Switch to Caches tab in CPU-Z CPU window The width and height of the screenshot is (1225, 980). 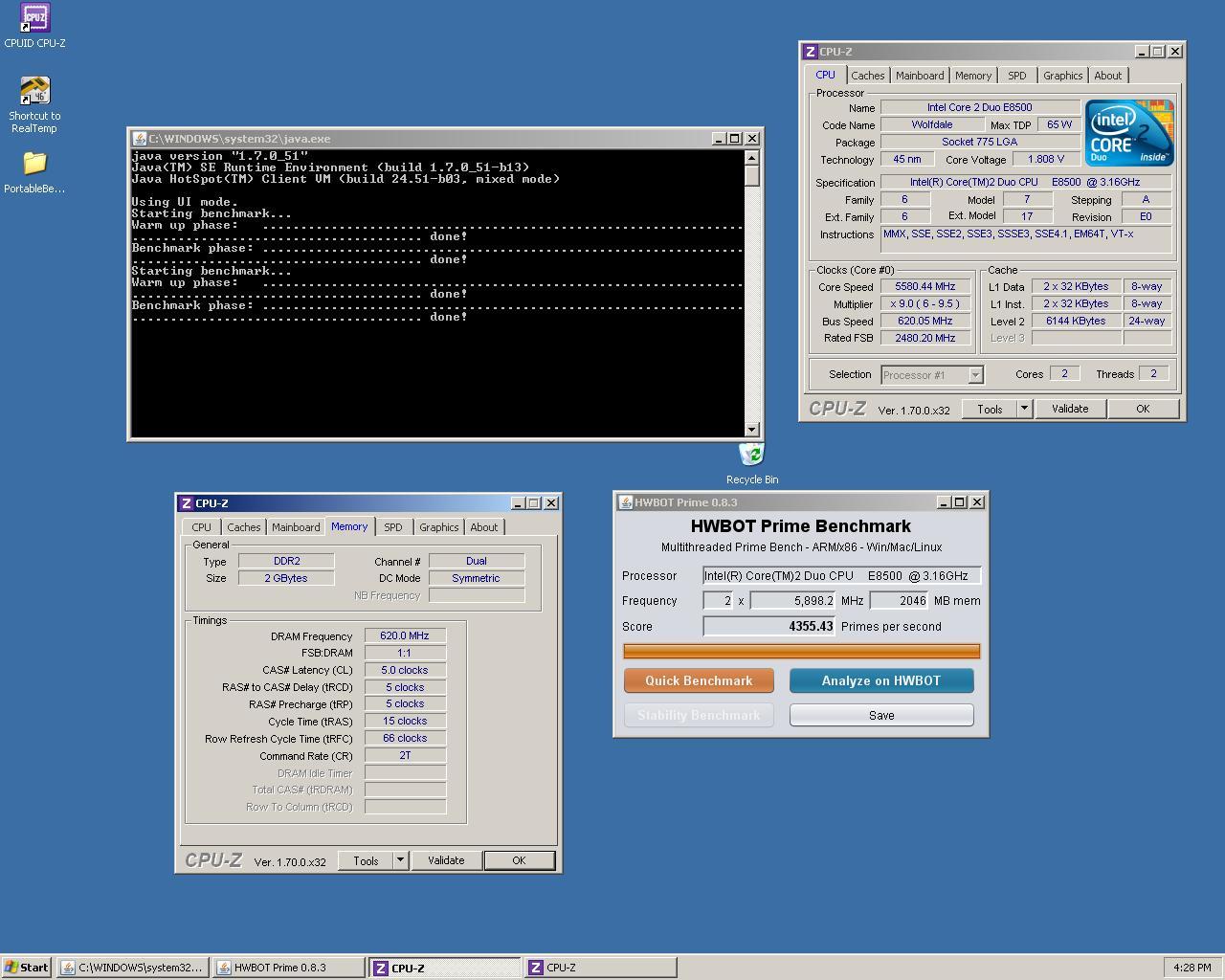(868, 76)
